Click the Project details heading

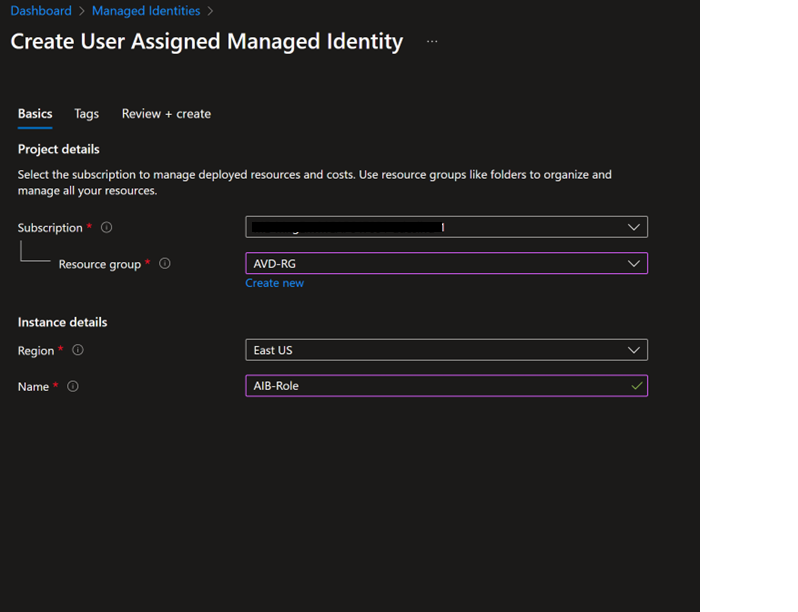click(x=59, y=149)
